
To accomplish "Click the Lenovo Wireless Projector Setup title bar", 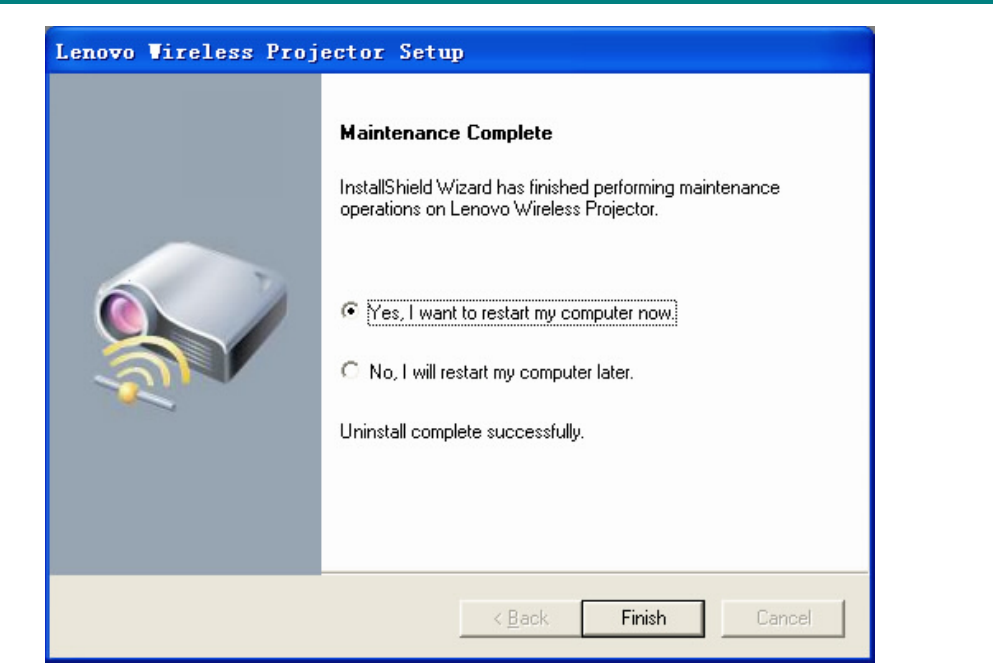I will pyautogui.click(x=460, y=51).
